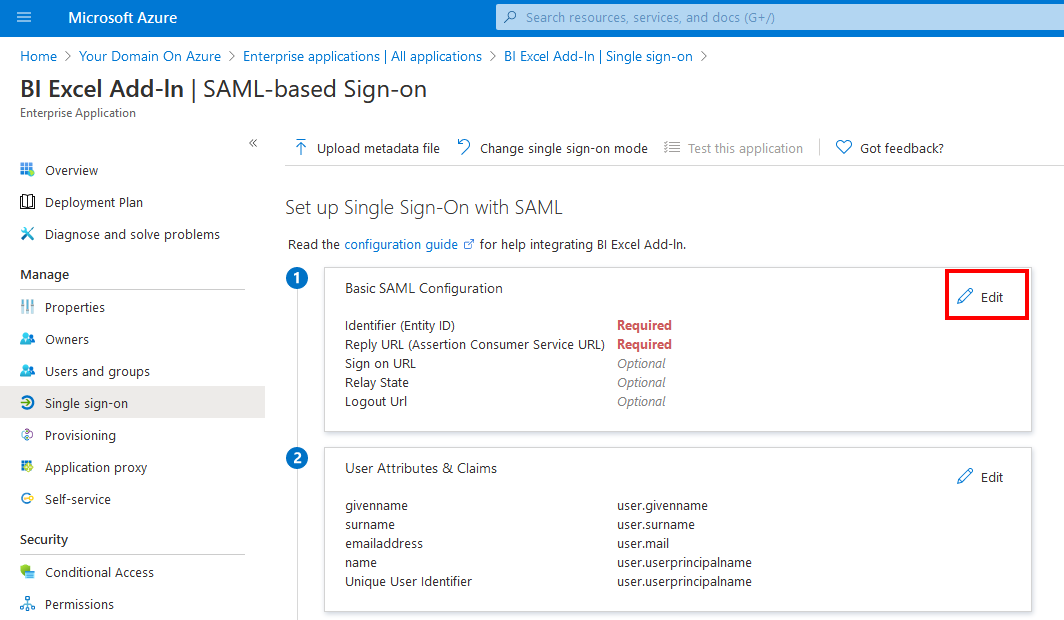Click the Permissions hierarchy icon
This screenshot has height=620, width=1064.
click(27, 604)
